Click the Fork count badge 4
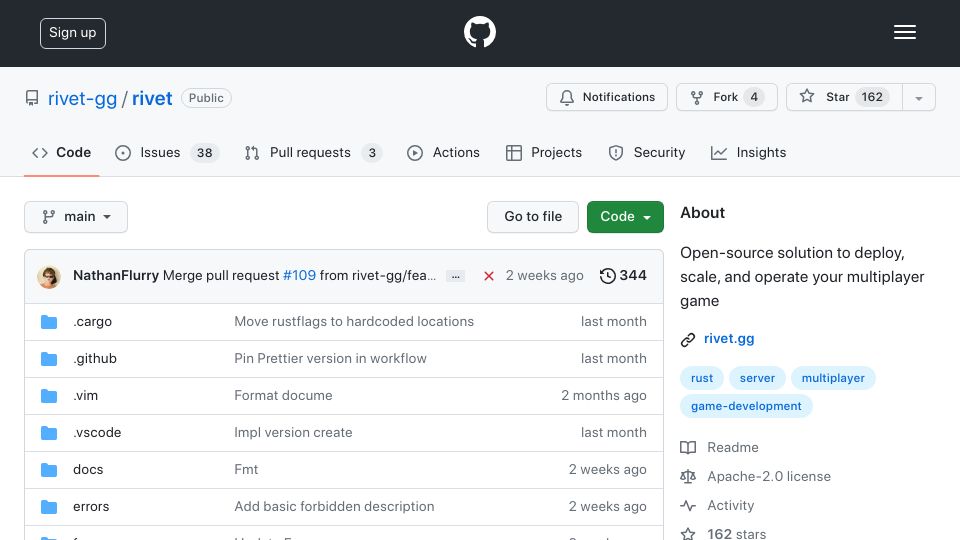The image size is (960, 540). [x=754, y=97]
